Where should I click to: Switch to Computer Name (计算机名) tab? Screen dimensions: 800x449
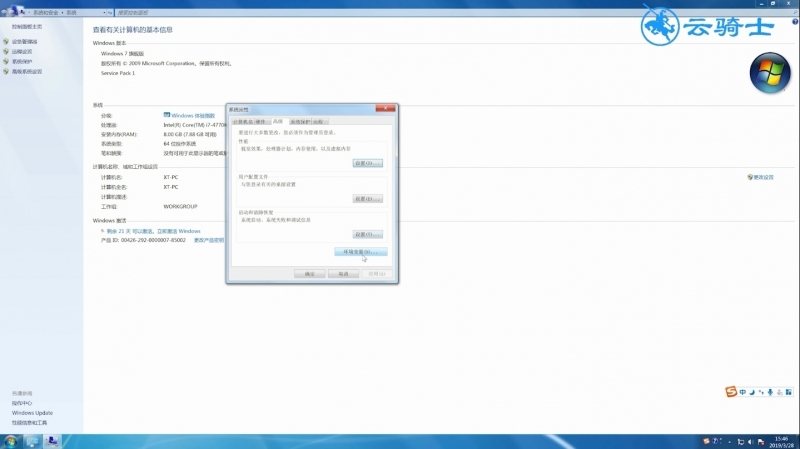tap(243, 122)
